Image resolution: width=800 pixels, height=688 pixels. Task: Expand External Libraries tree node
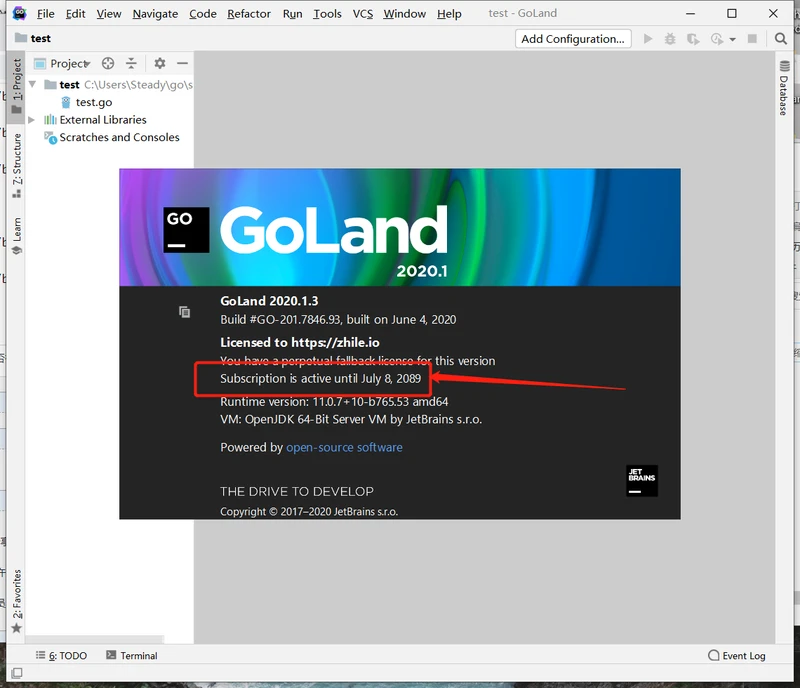[32, 120]
